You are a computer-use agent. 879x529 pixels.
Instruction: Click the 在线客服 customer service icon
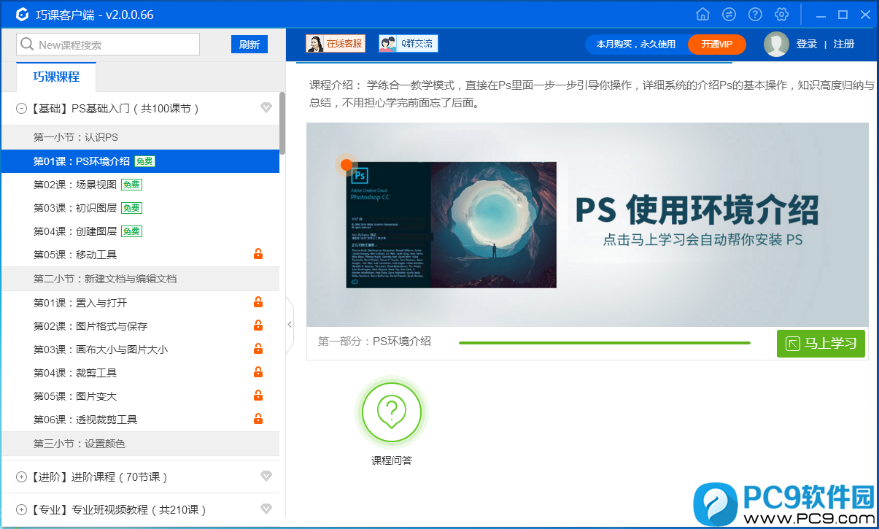click(x=335, y=44)
